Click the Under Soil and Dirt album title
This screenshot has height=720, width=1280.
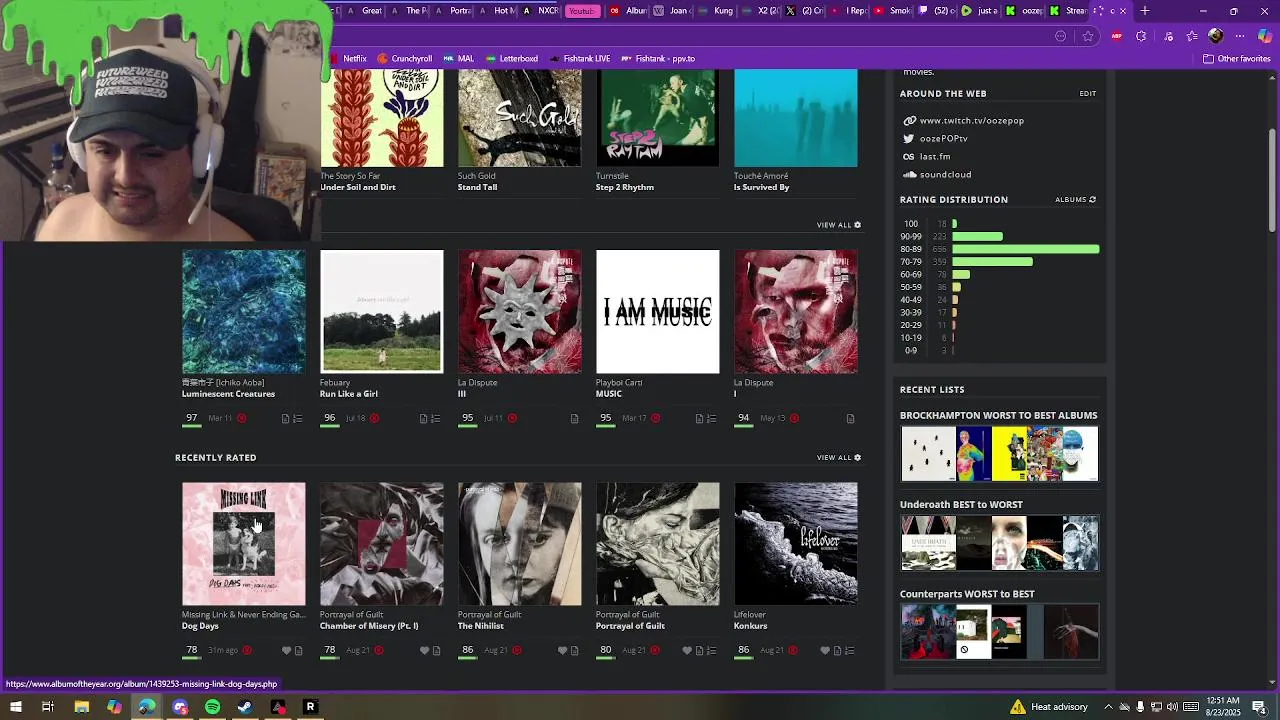357,187
